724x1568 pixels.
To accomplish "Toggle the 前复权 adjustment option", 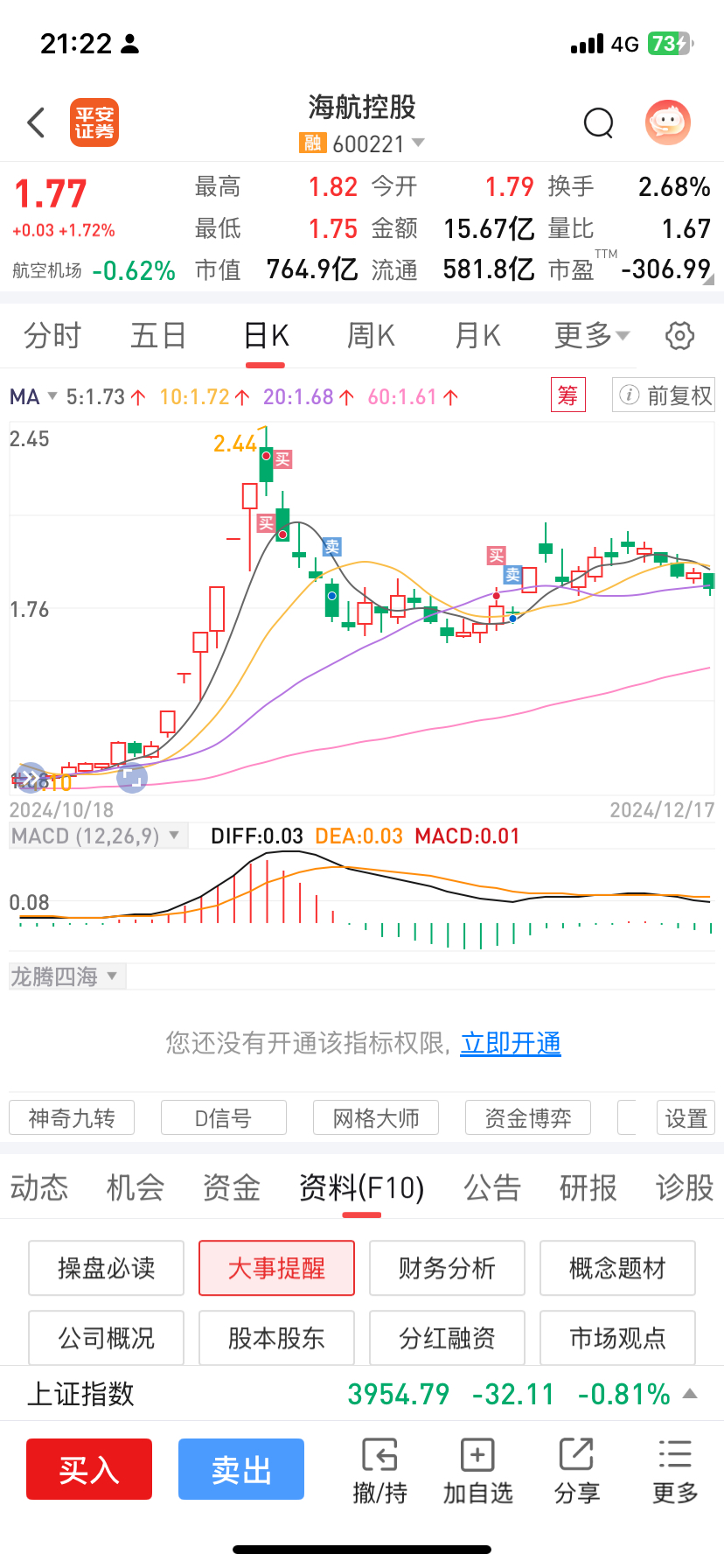I will (x=664, y=395).
